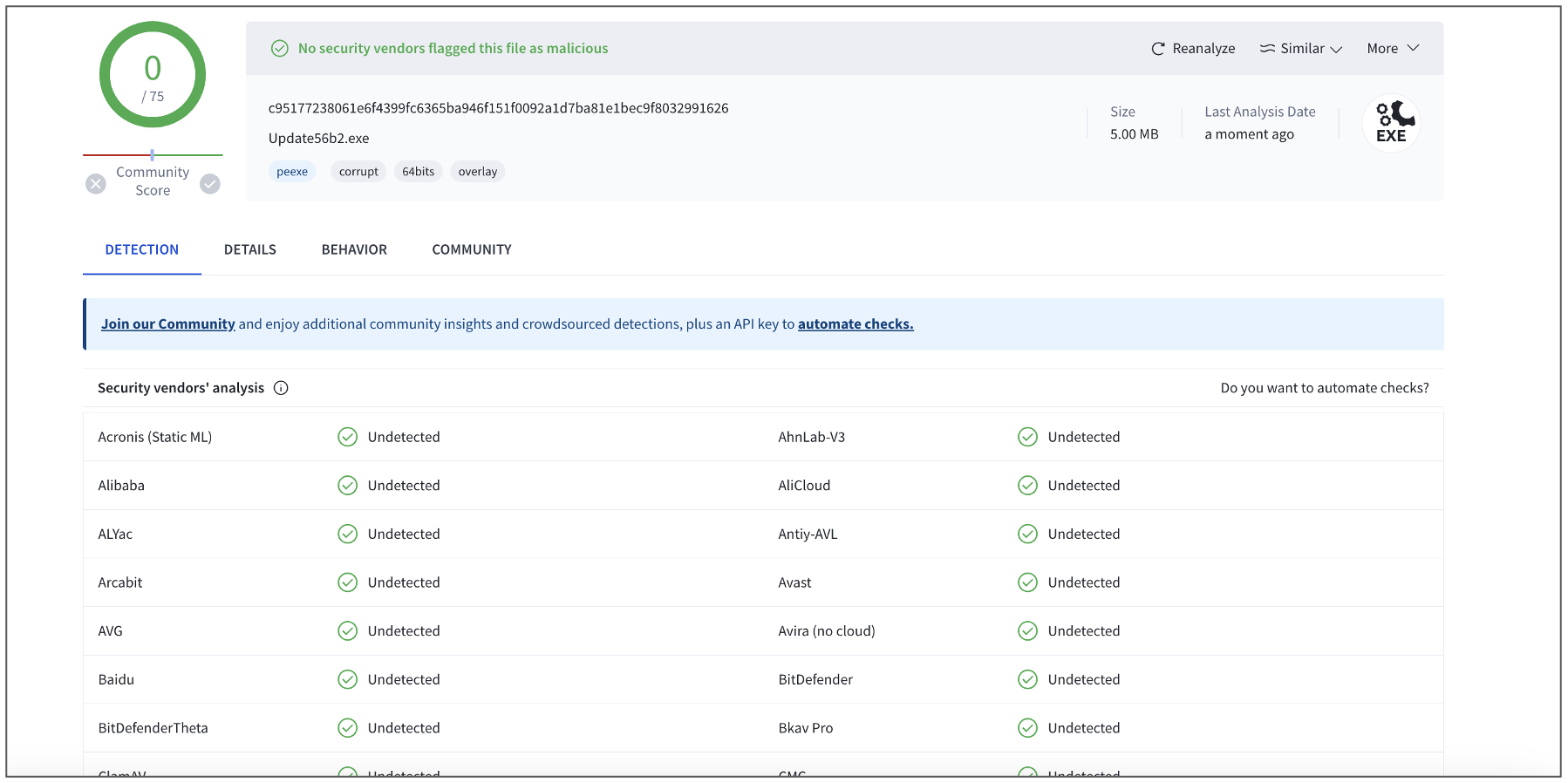Click the BitDefender undetected check icon
The width and height of the screenshot is (1568, 783).
tap(1027, 679)
